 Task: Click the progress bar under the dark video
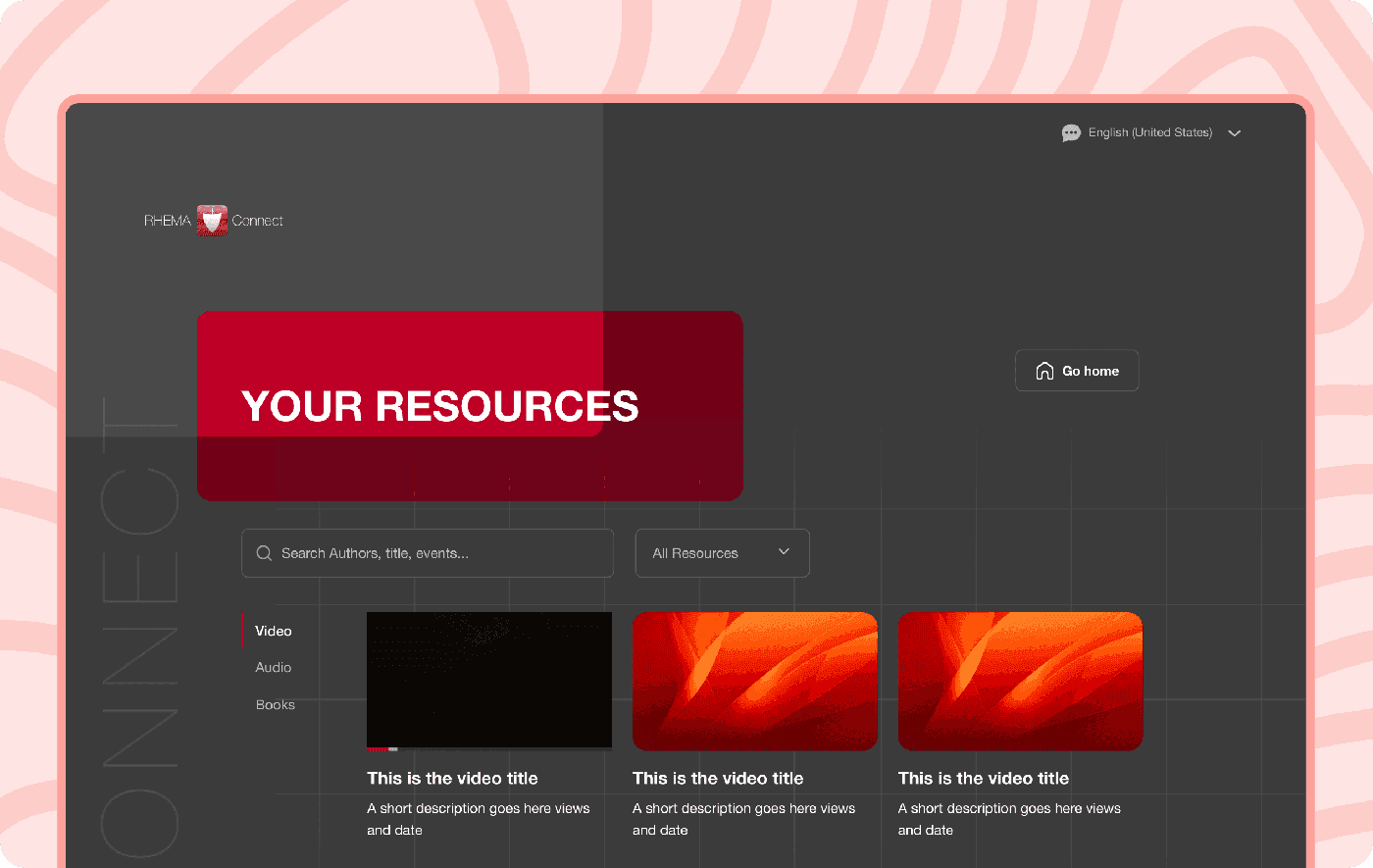click(x=489, y=749)
